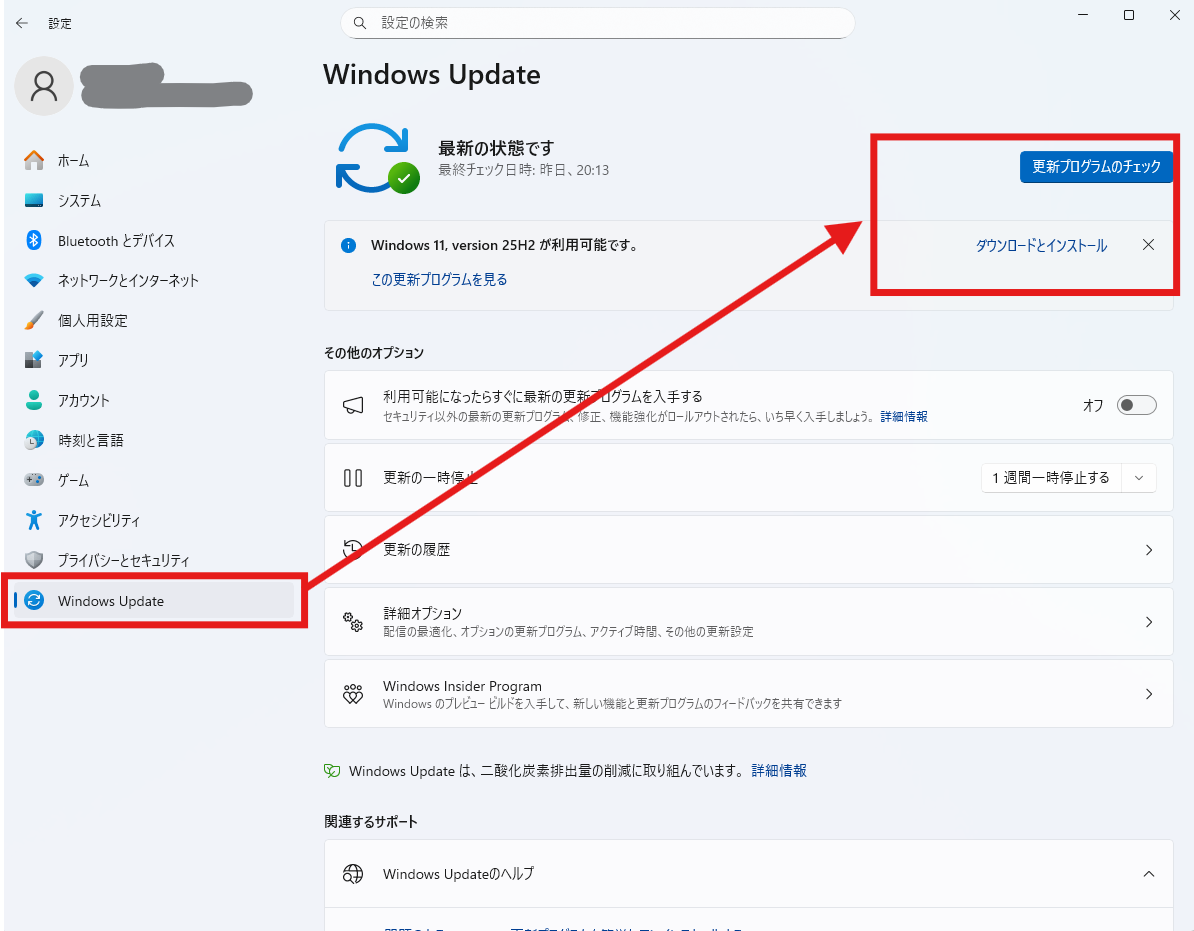Screen dimensions: 1194x931
Task: Click ダウンロードとインストール link
Action: (1041, 246)
